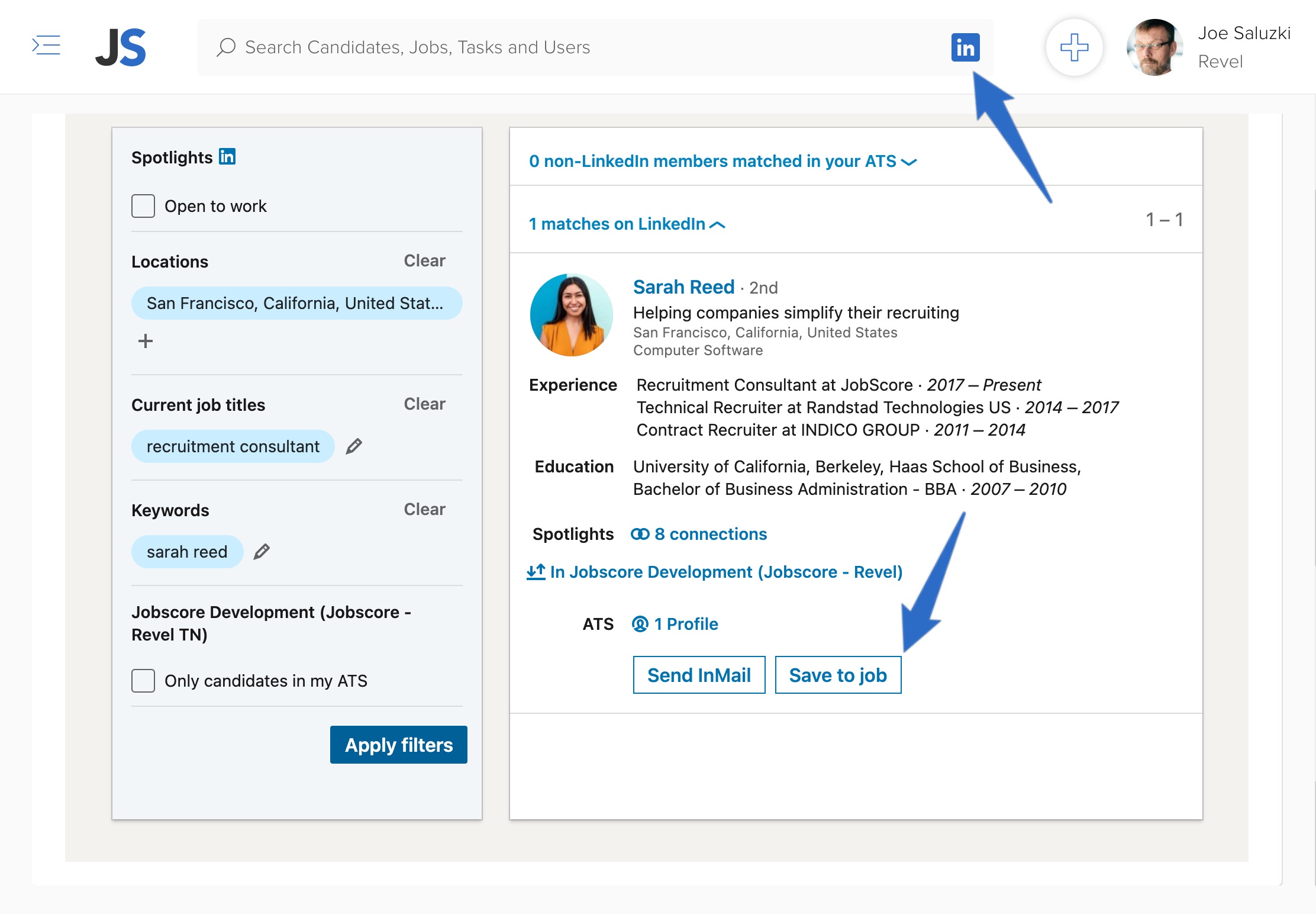Click the search magnifier icon

226,47
